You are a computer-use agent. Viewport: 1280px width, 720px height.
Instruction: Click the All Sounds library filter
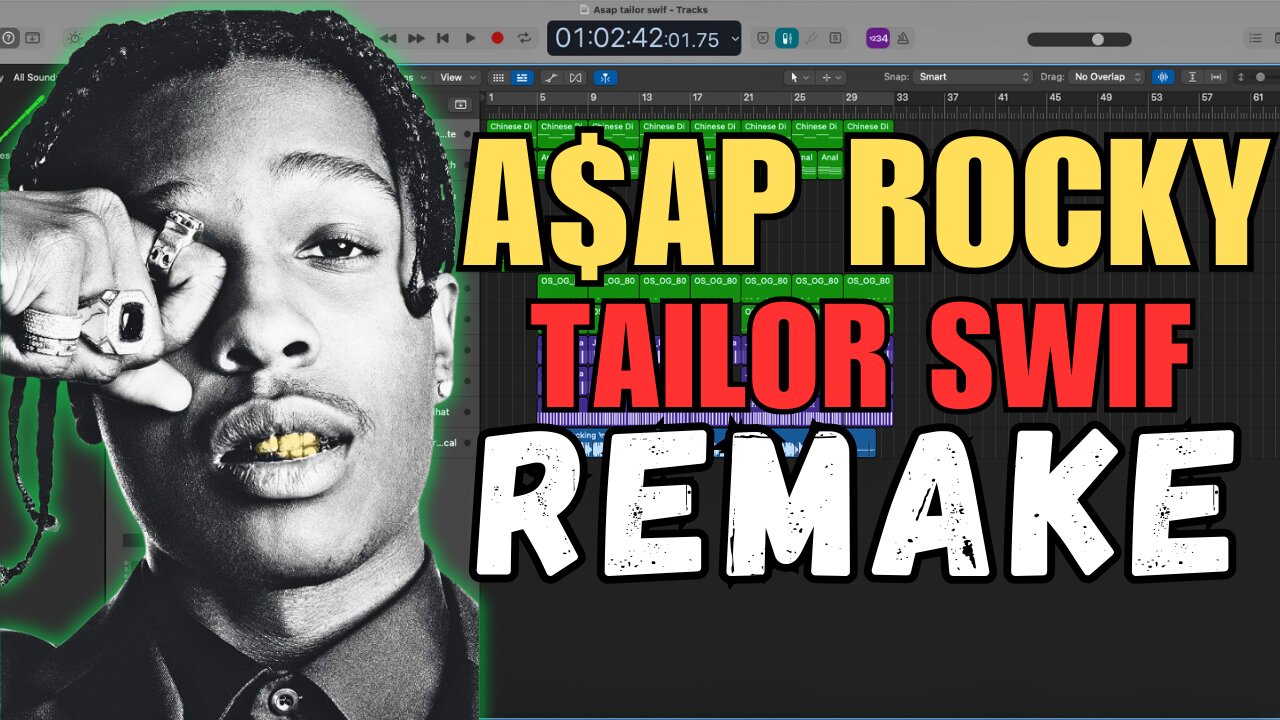34,77
